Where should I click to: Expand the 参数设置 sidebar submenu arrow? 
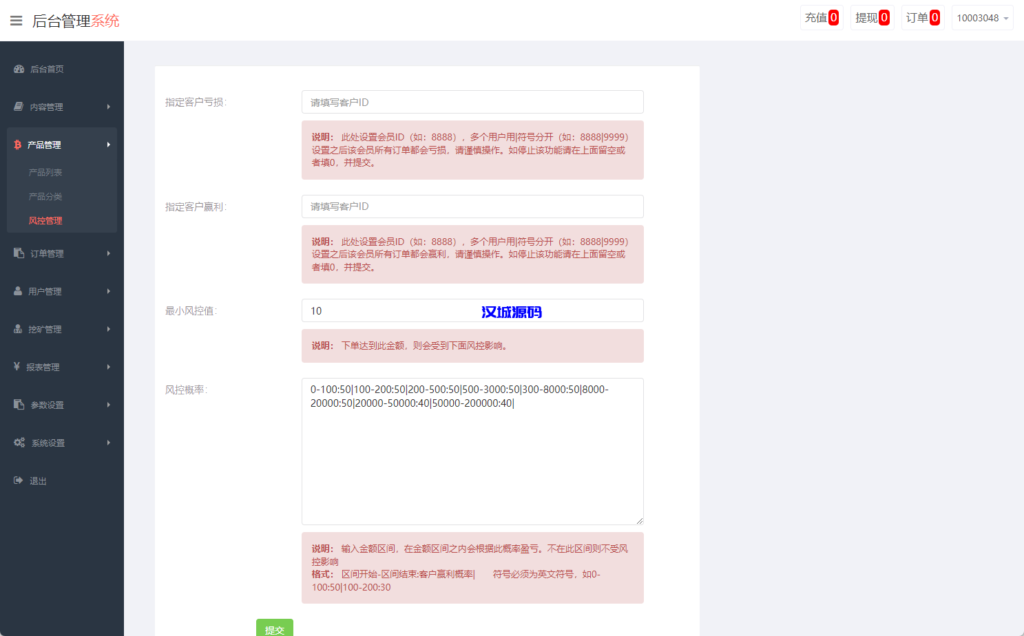[x=108, y=405]
